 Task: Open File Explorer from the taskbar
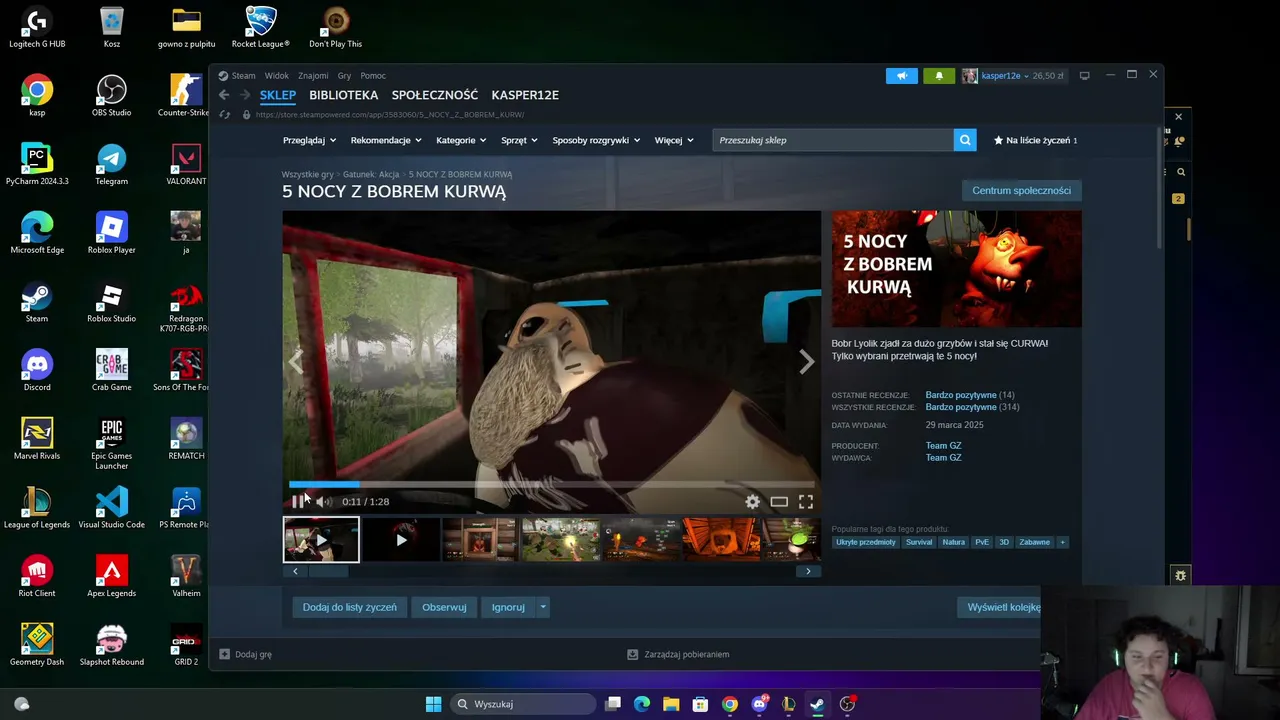coord(671,704)
